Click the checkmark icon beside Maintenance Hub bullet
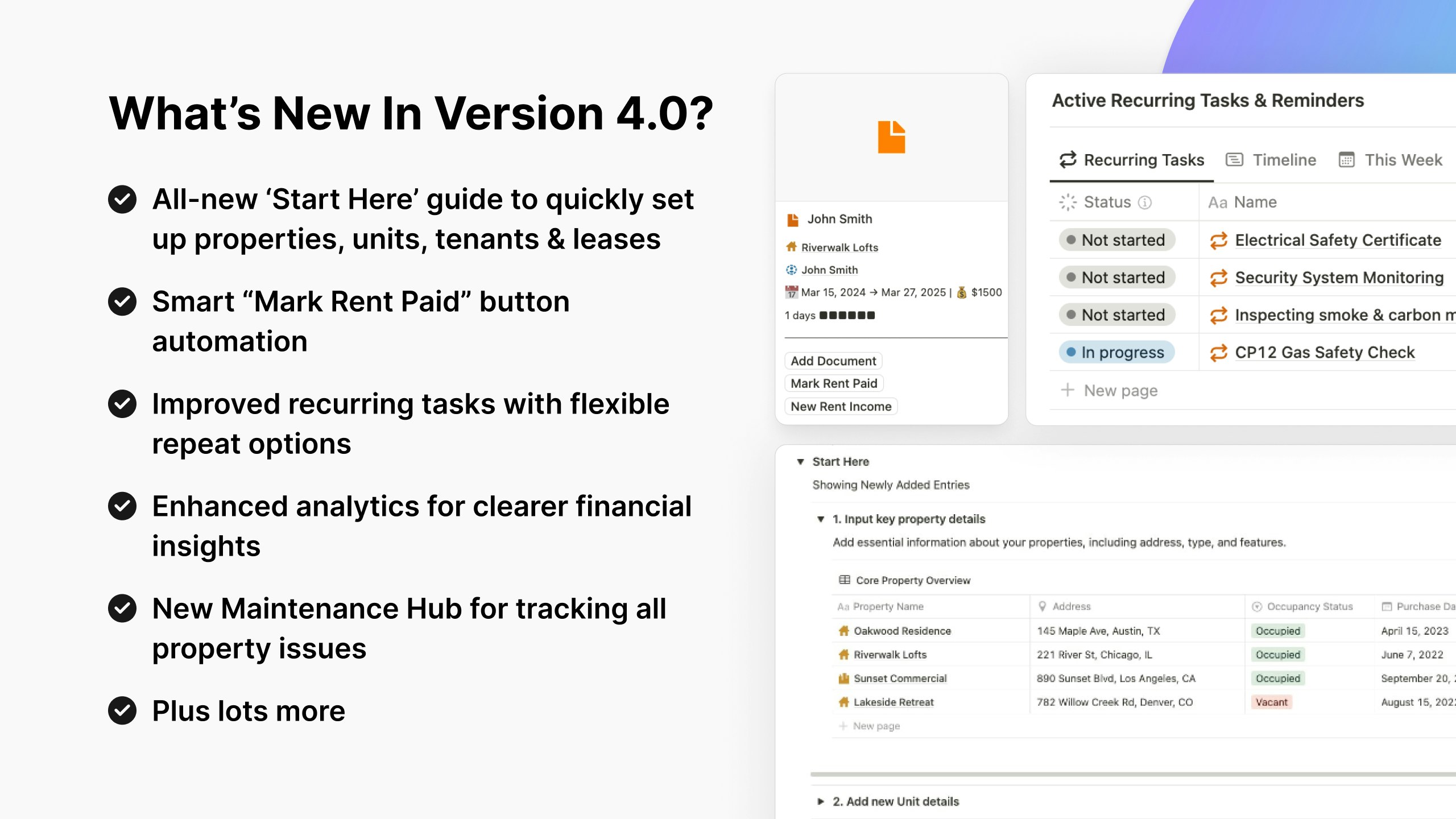1456x819 pixels. coord(122,609)
